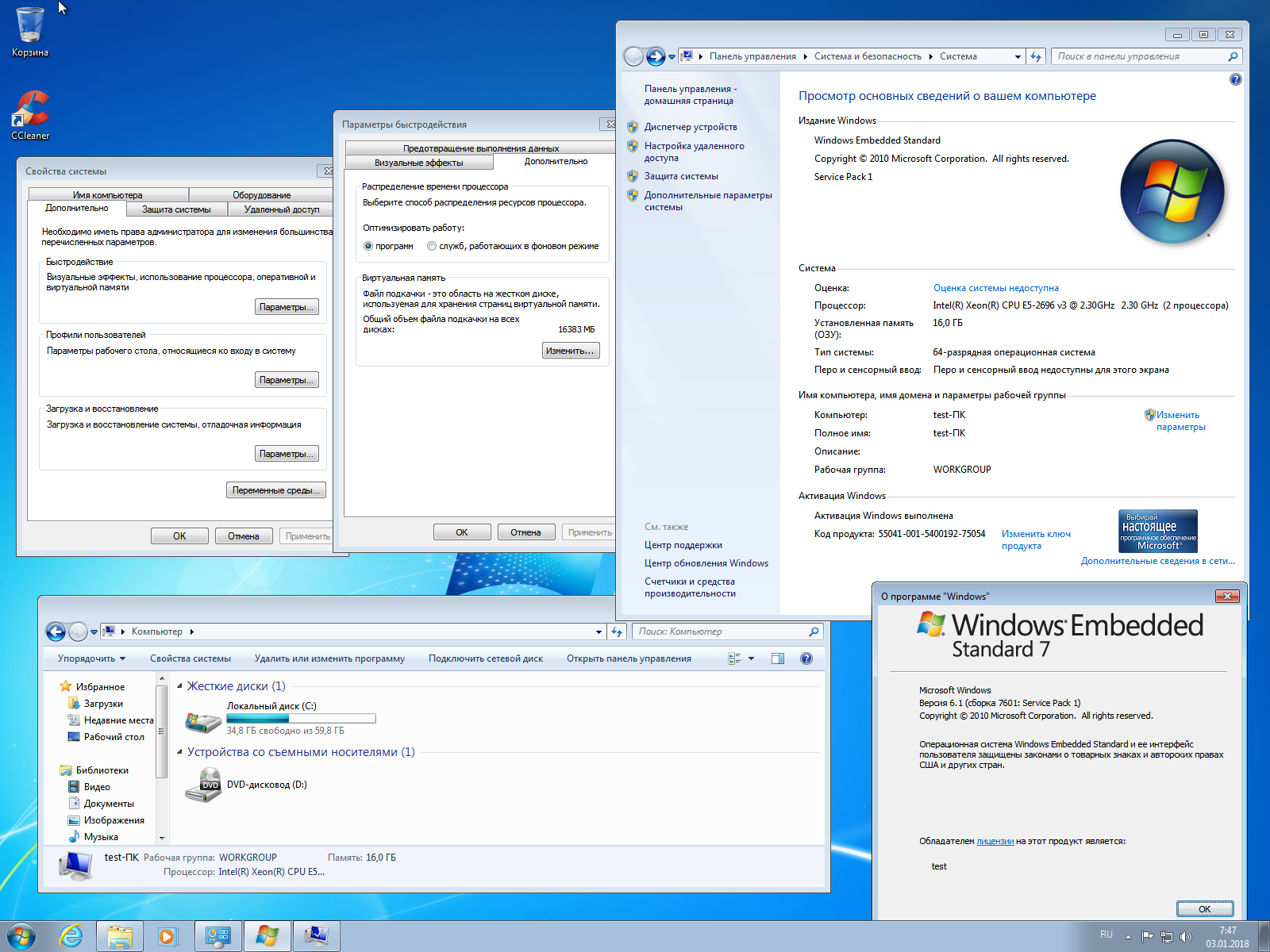The image size is (1270, 952).
Task: Select the 'программ' radio option
Action: 368,246
